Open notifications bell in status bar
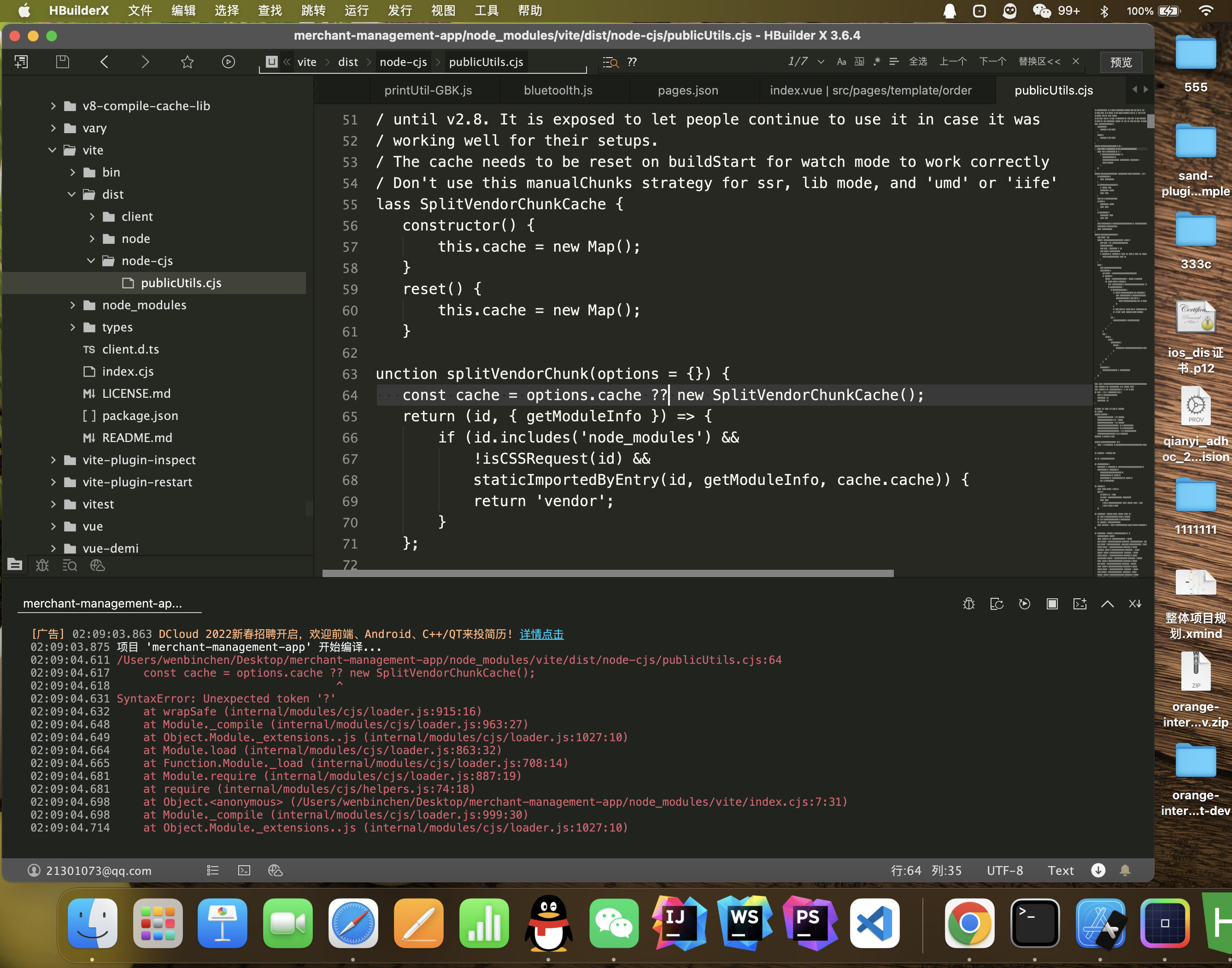This screenshot has width=1232, height=968. point(1125,871)
